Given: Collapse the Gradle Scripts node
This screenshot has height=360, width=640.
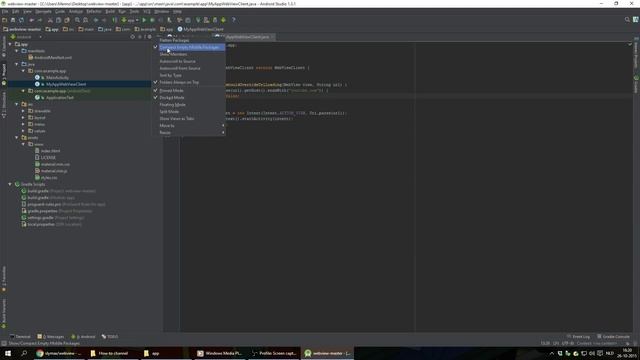Looking at the screenshot, I should 10,184.
